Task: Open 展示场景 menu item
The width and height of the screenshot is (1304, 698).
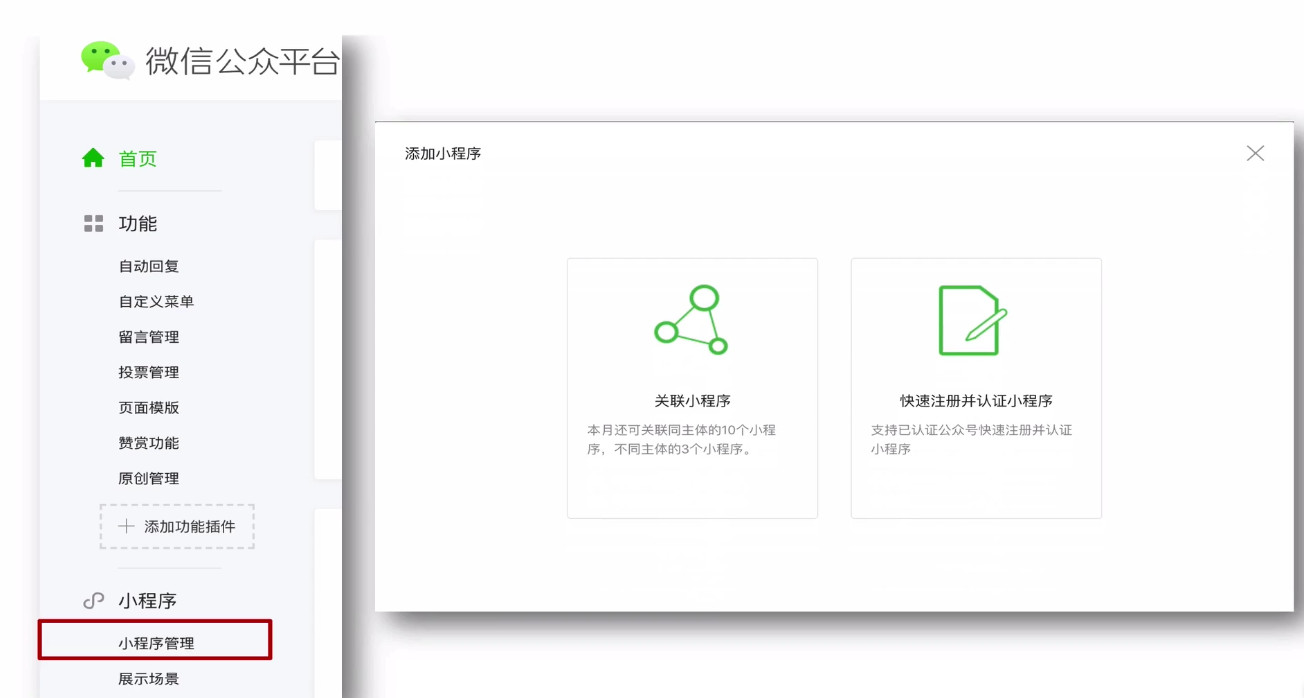Action: point(149,679)
